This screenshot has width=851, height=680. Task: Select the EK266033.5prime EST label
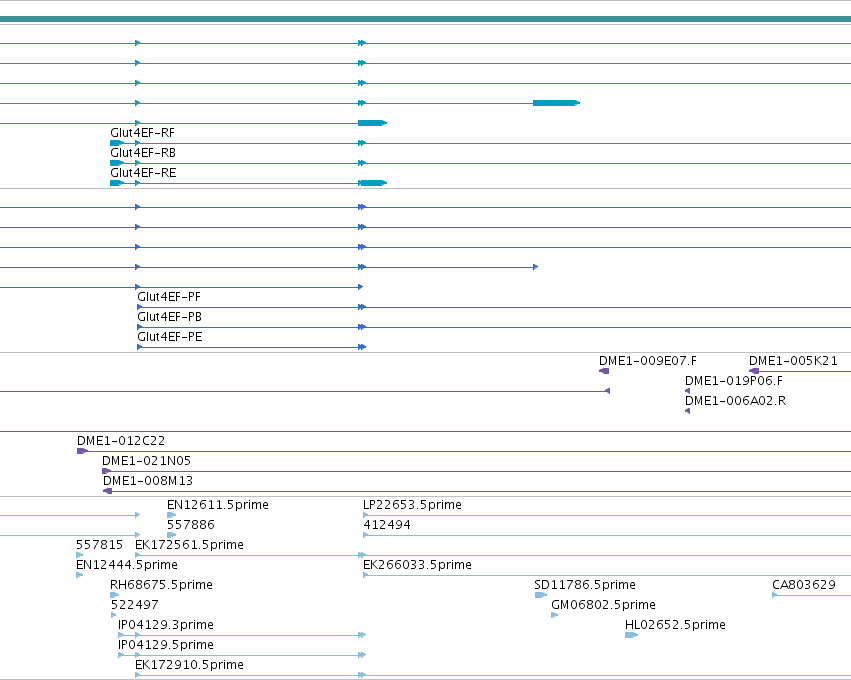click(417, 565)
